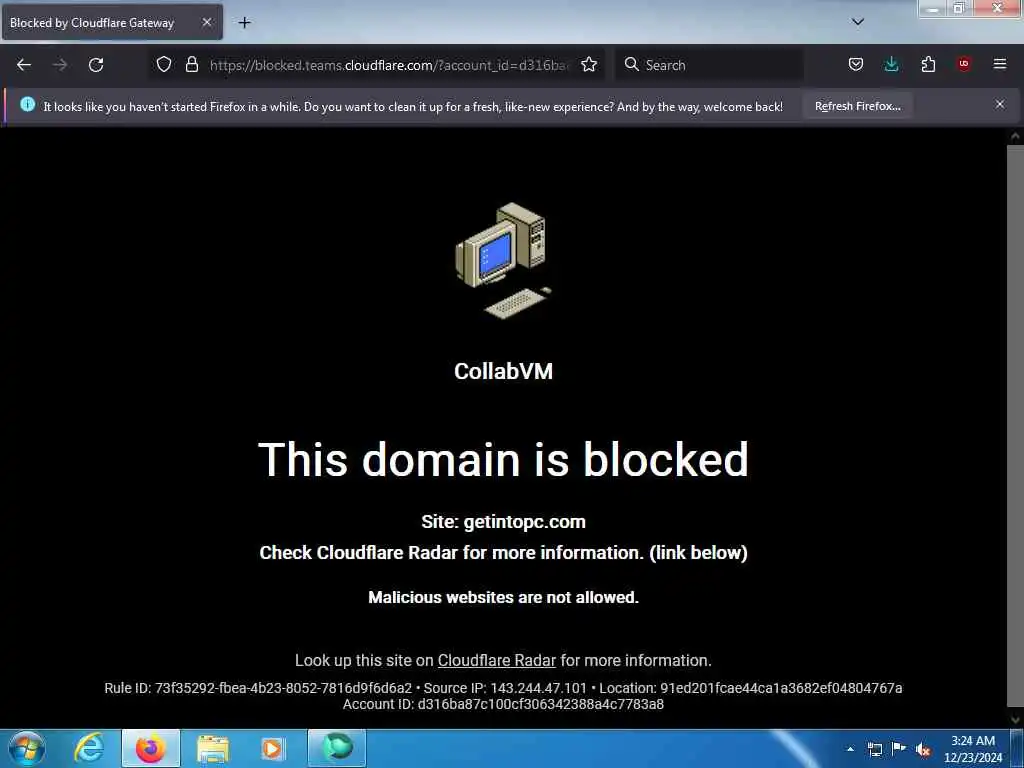Show hidden system tray icons
The image size is (1024, 768).
(850, 748)
